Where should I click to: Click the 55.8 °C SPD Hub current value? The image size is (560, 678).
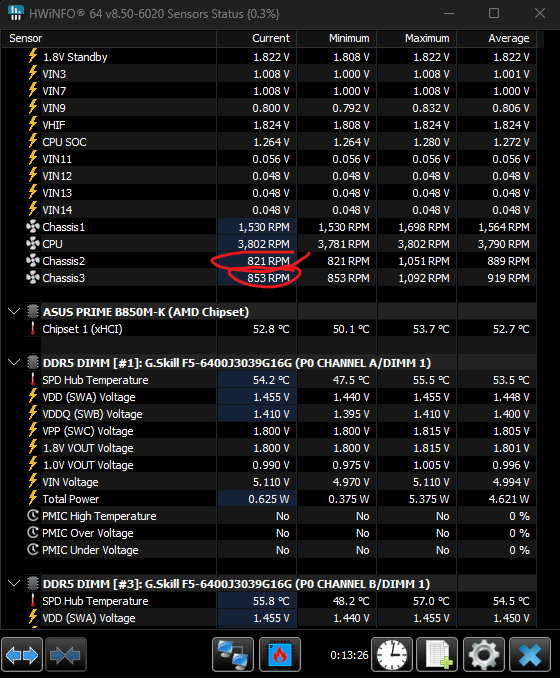(271, 601)
